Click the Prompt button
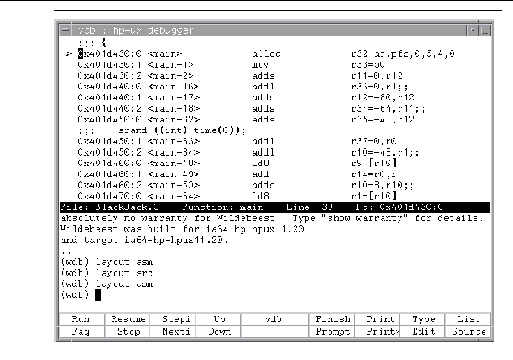 point(332,332)
